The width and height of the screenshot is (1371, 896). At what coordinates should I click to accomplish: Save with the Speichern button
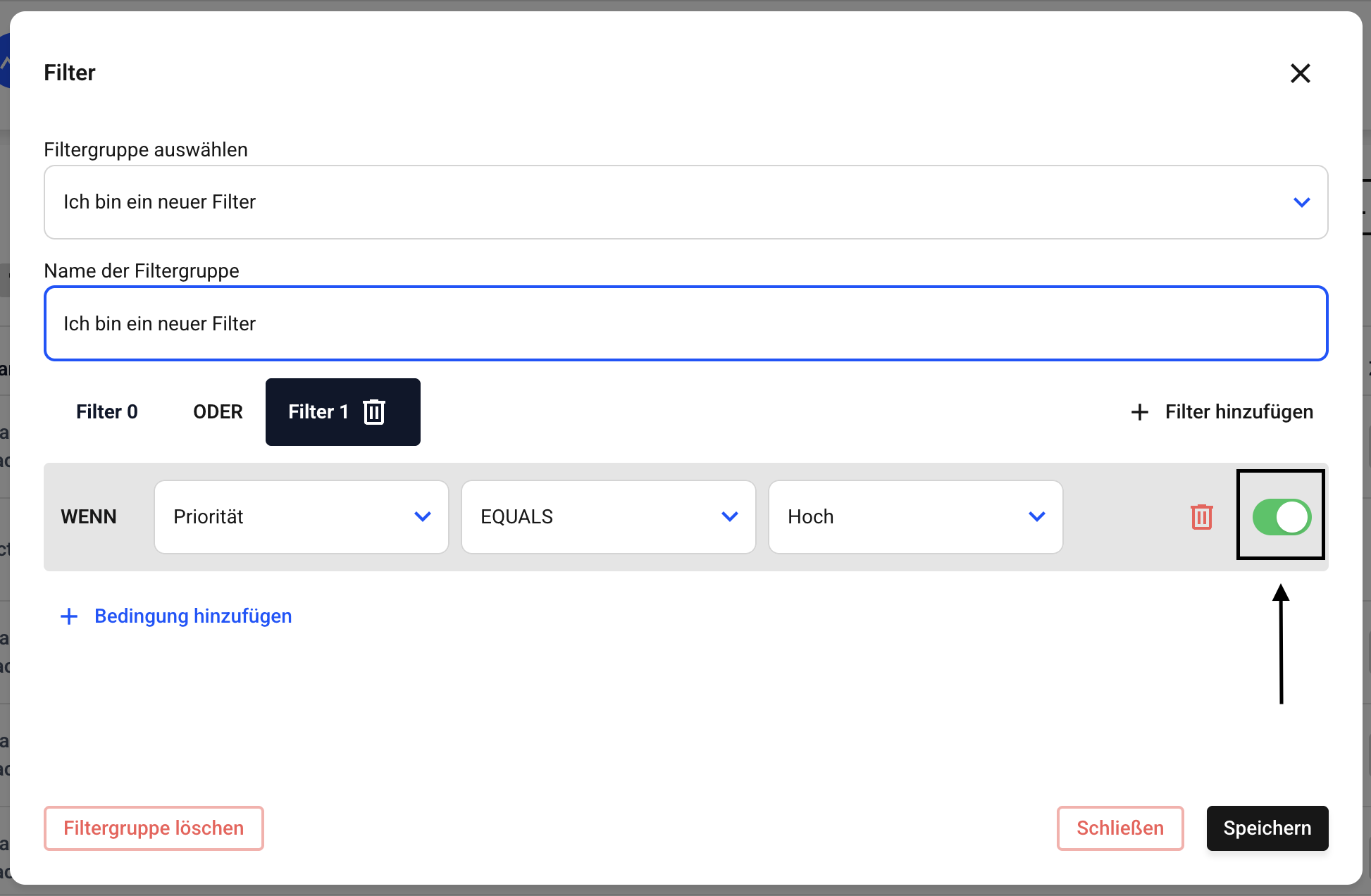(x=1267, y=828)
